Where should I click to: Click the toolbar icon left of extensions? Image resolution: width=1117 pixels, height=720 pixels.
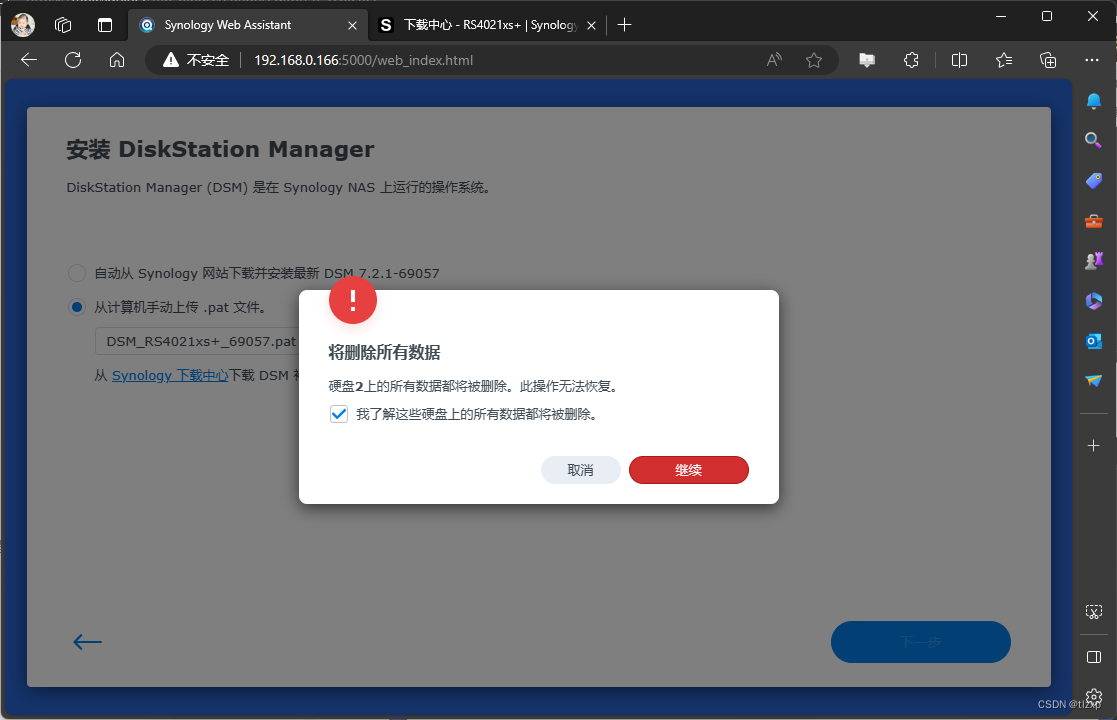pos(867,60)
